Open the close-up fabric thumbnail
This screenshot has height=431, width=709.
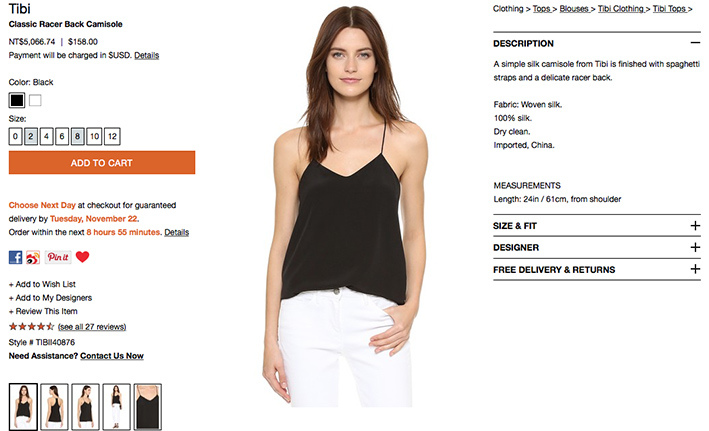tap(147, 406)
